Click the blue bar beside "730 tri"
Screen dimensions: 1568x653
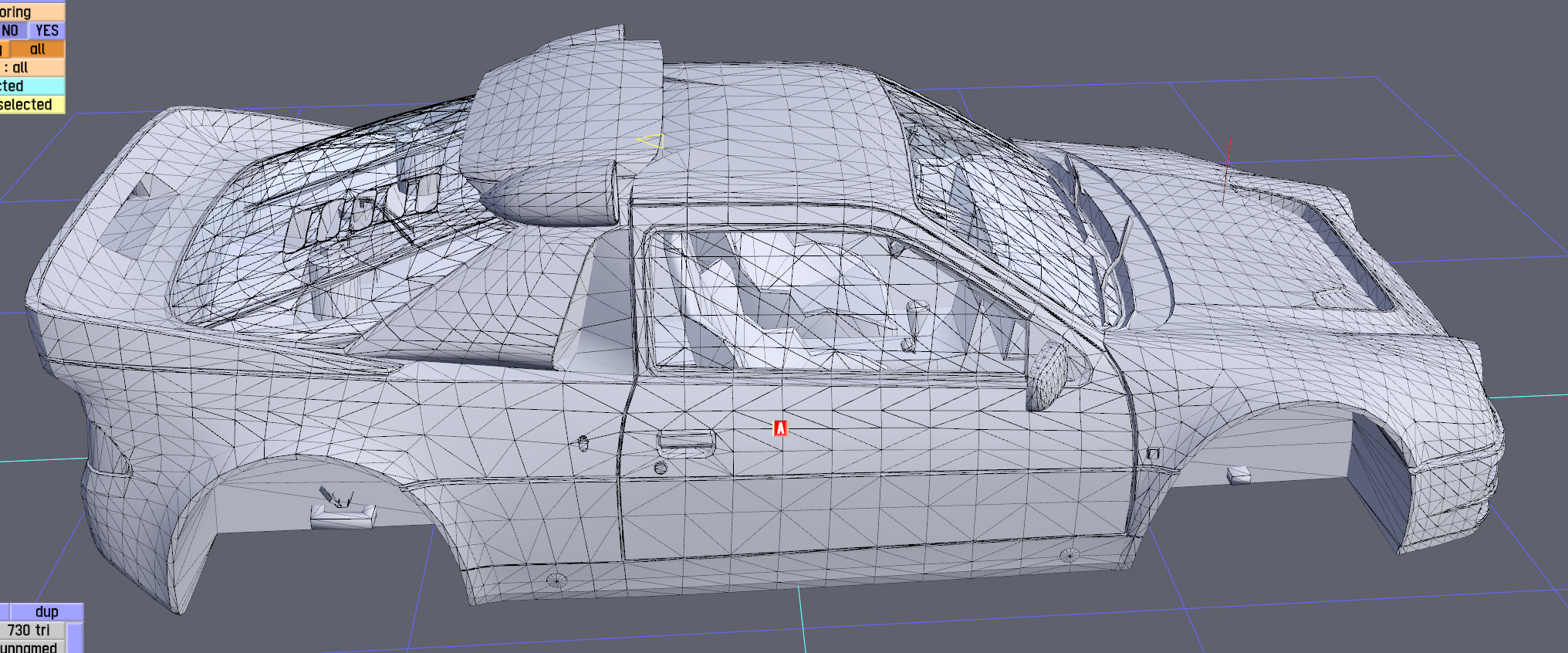(75, 638)
